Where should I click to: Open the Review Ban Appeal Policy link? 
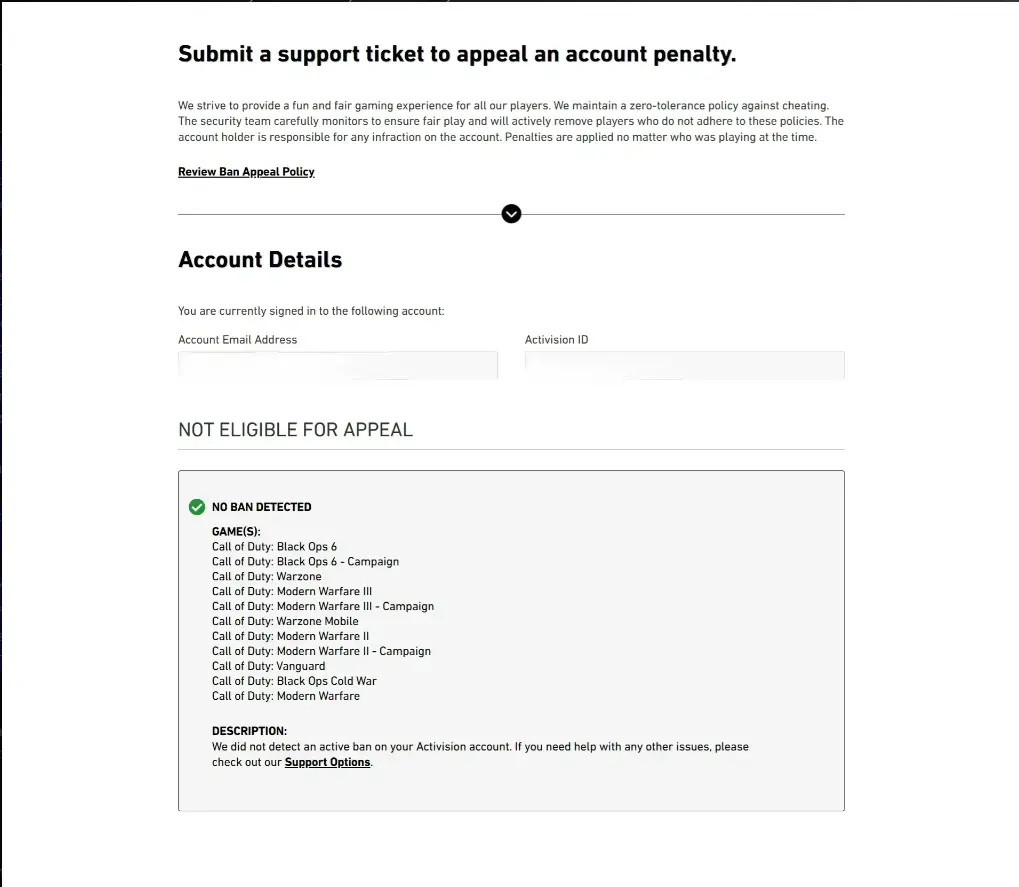pos(246,172)
